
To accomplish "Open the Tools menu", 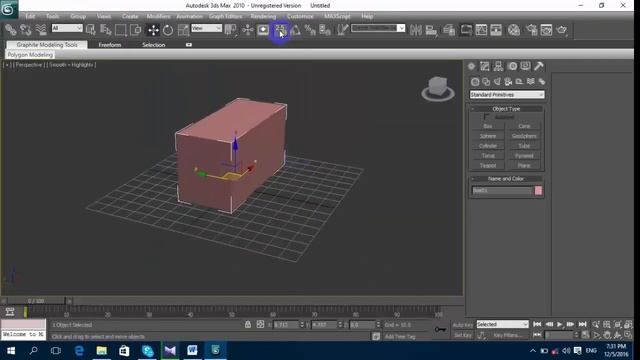I will pos(52,16).
